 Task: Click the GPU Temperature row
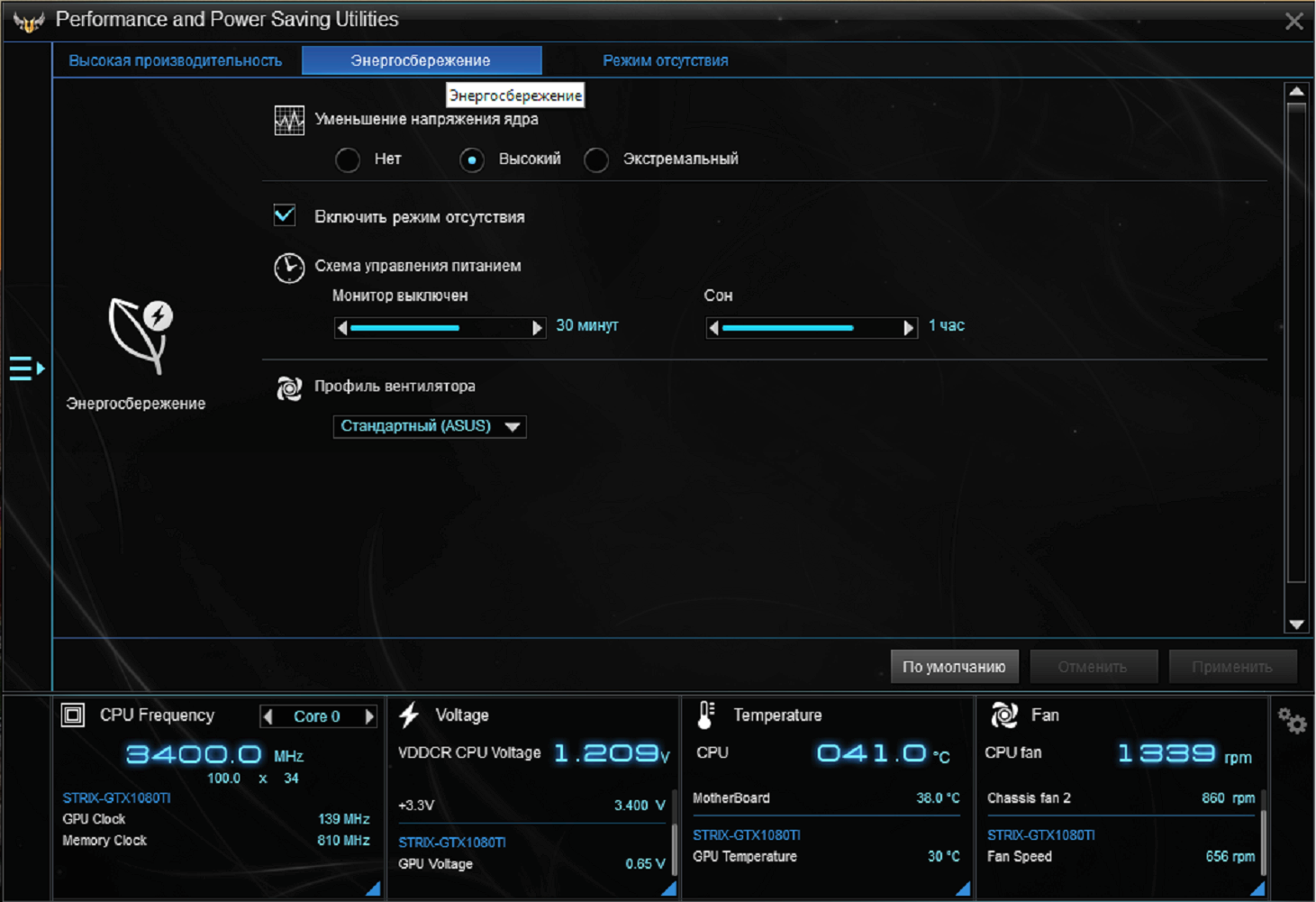(826, 857)
